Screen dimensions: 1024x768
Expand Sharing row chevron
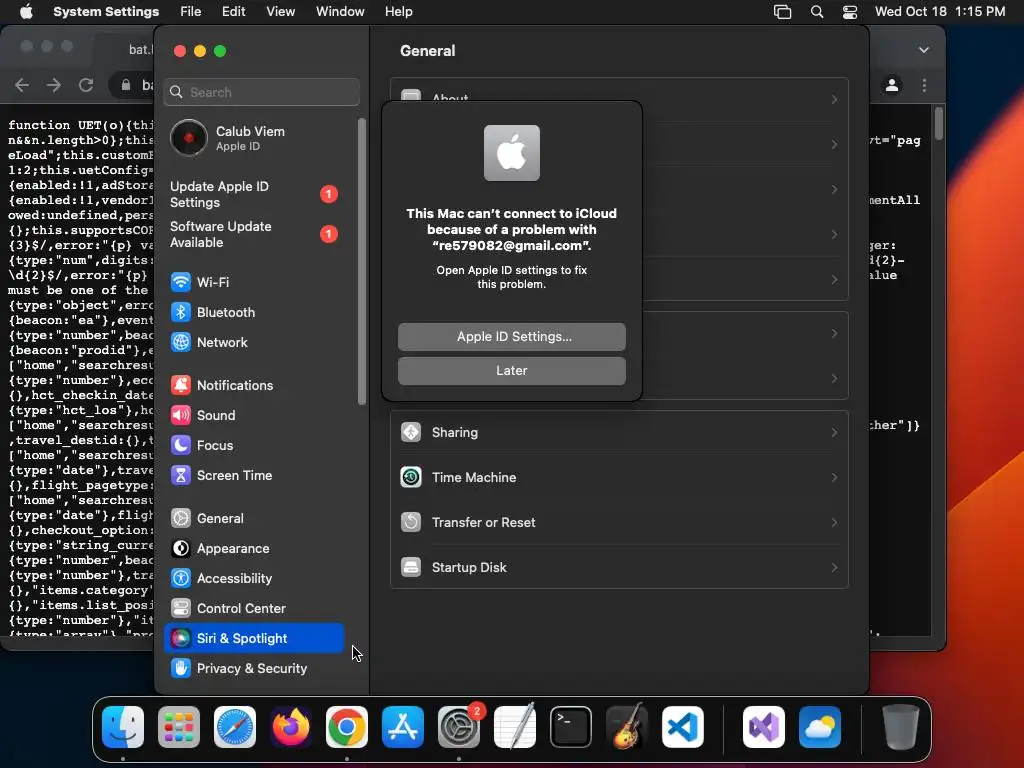click(834, 432)
